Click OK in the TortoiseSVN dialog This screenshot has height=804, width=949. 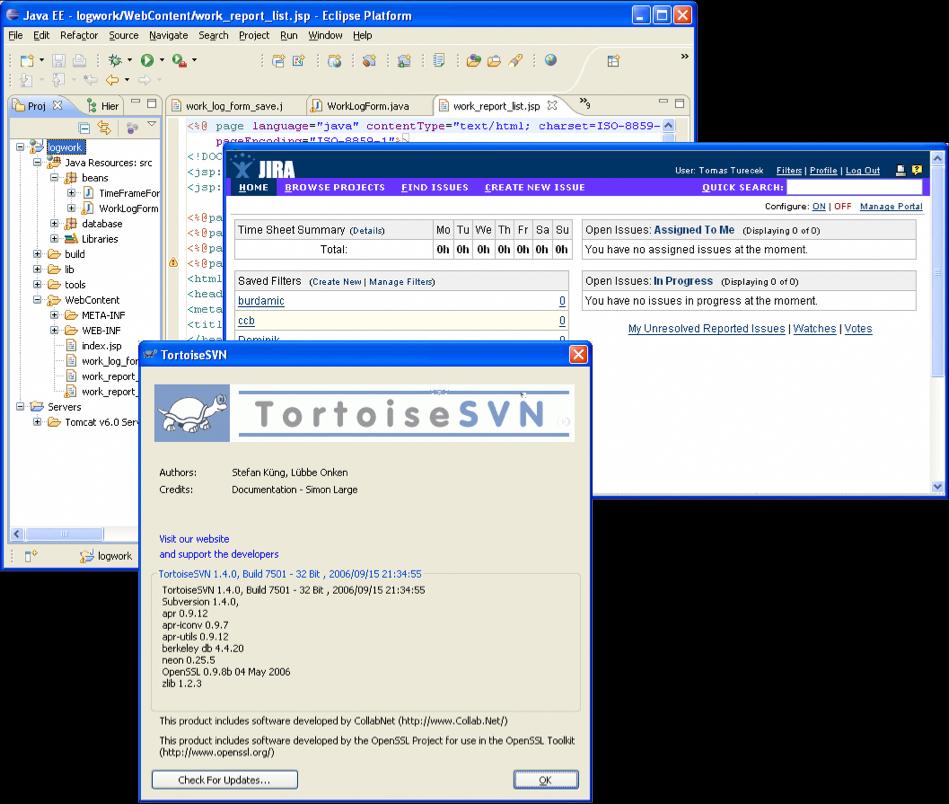click(545, 780)
